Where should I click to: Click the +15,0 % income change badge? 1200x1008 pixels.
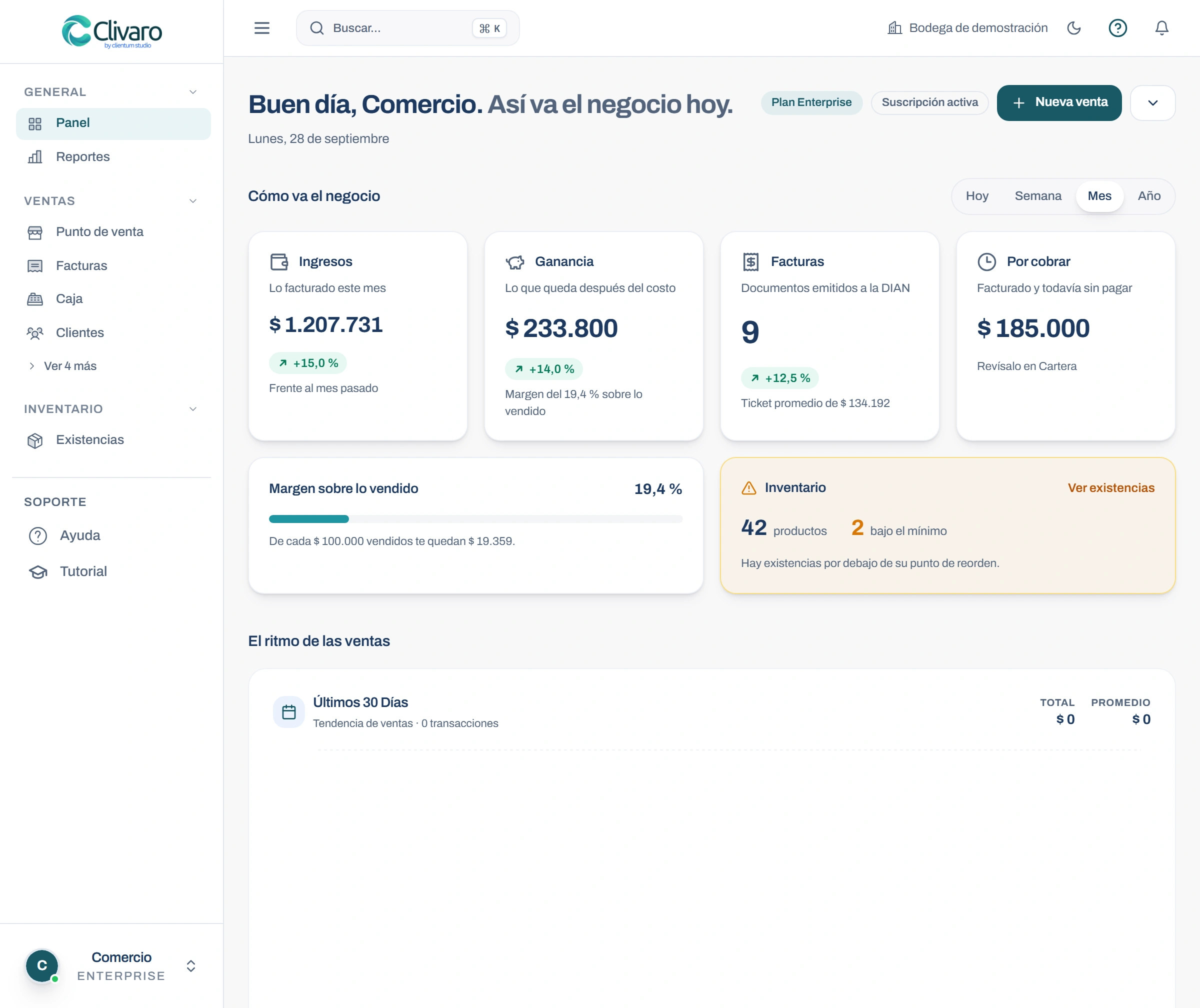pyautogui.click(x=307, y=363)
